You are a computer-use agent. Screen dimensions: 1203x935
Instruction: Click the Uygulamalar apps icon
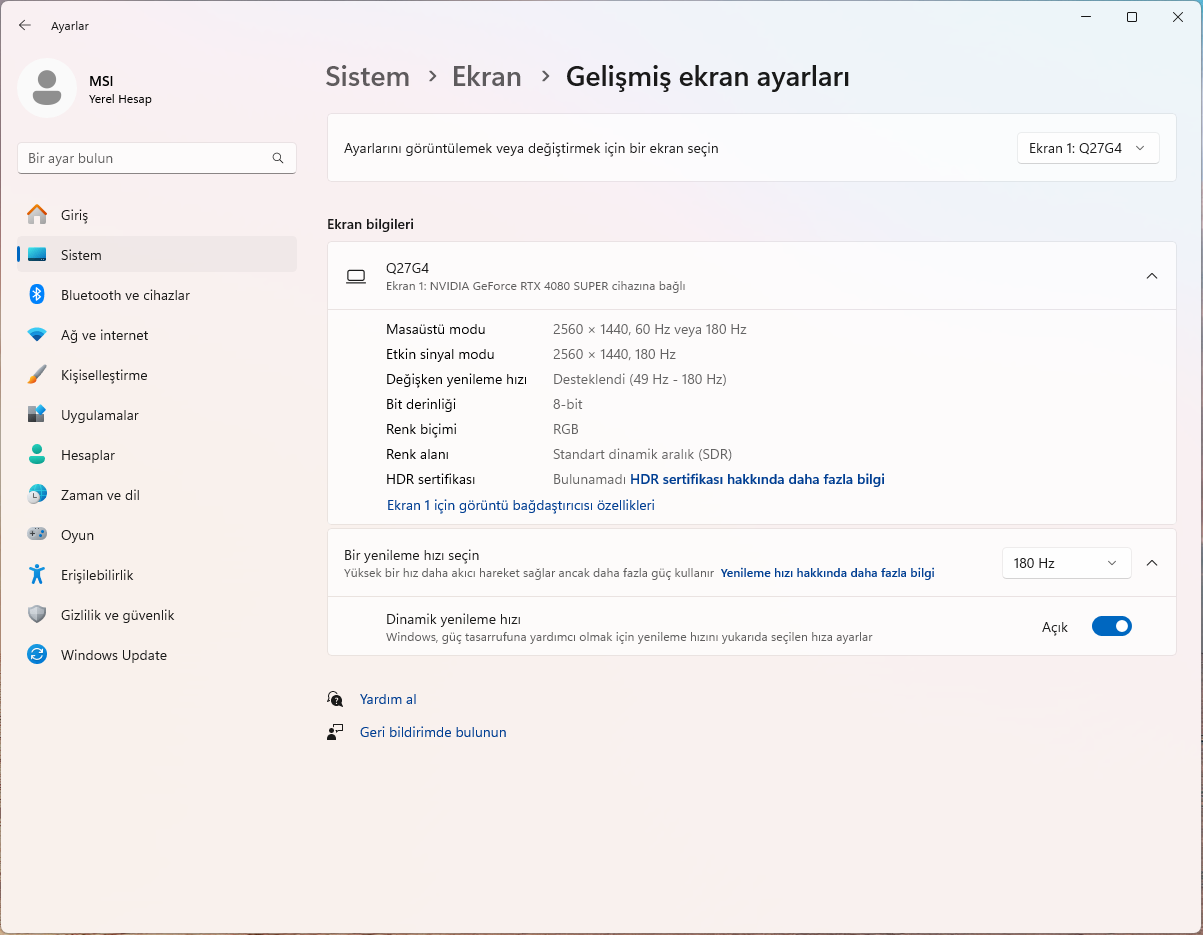coord(37,414)
